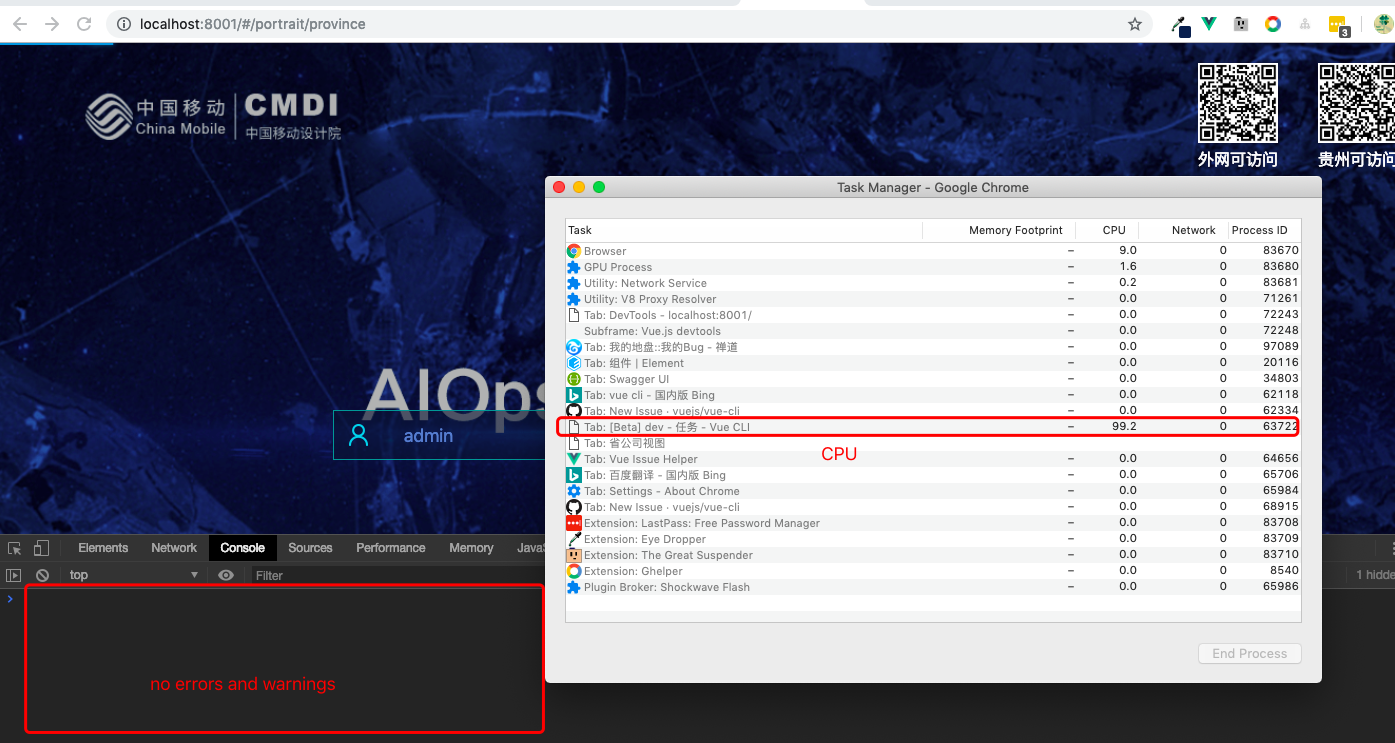Activate the DevTools inspect element picker
The width and height of the screenshot is (1395, 743).
[14, 548]
